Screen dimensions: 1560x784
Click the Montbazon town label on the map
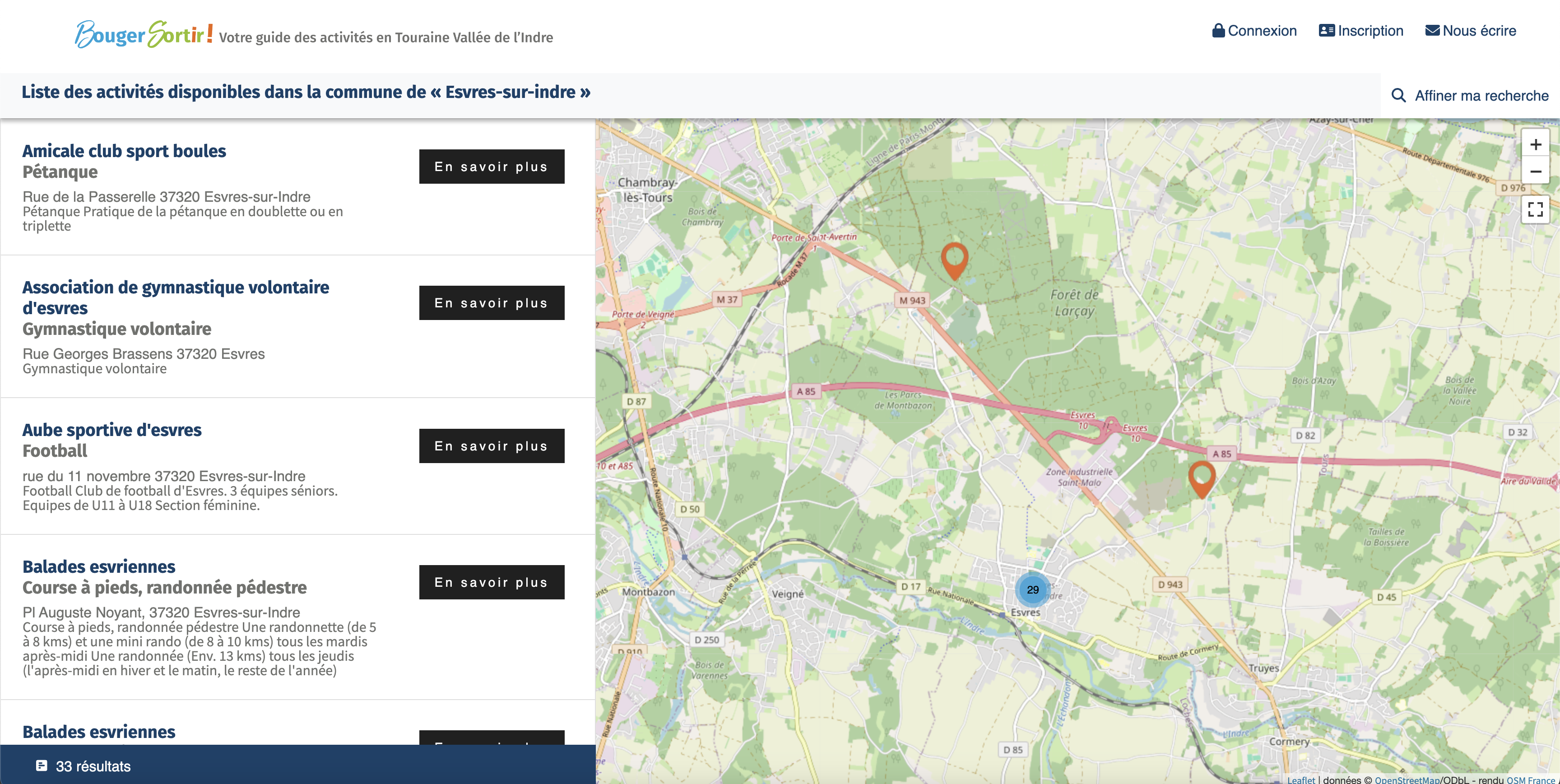(648, 592)
